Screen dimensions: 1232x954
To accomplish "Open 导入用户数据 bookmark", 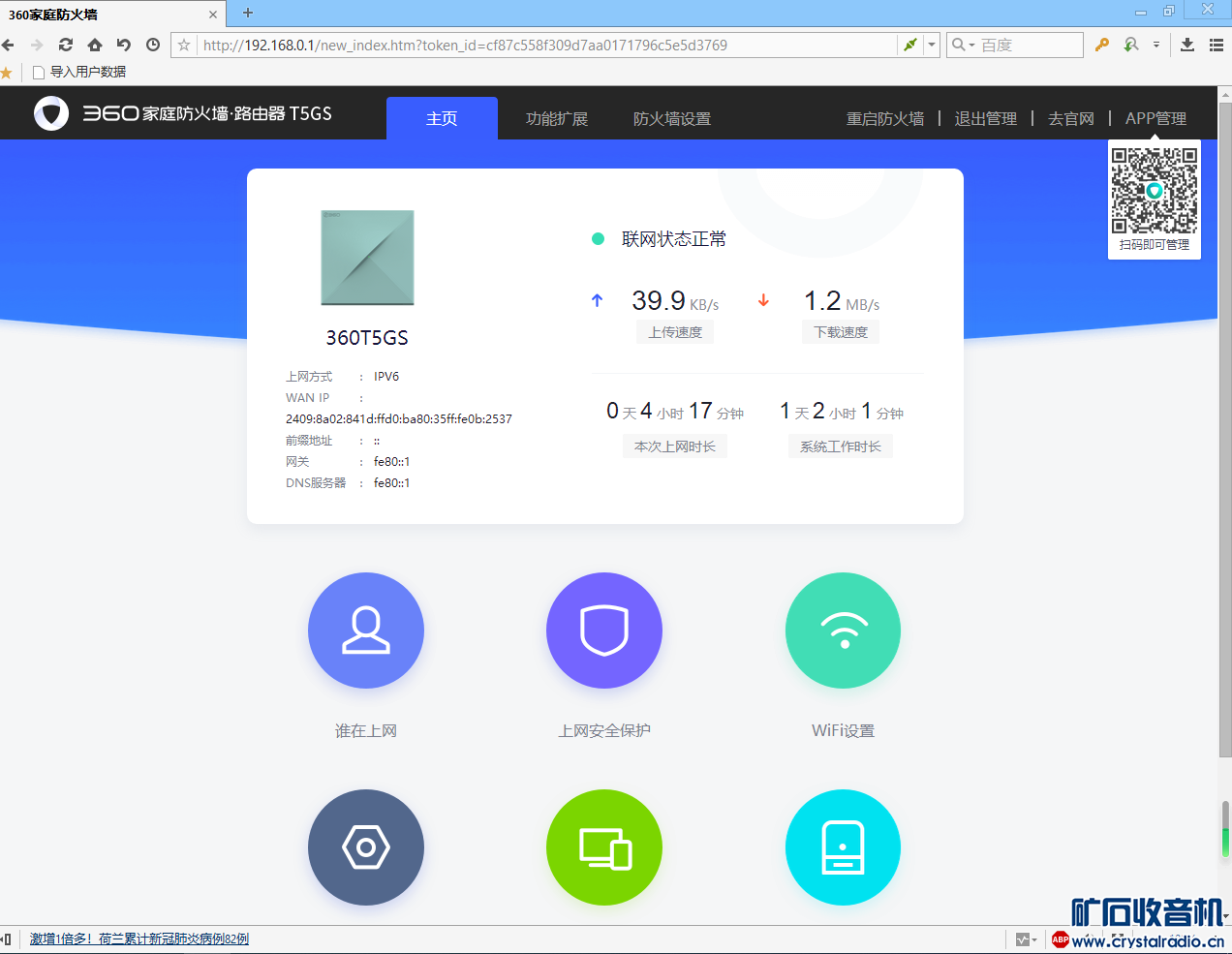I will point(79,72).
